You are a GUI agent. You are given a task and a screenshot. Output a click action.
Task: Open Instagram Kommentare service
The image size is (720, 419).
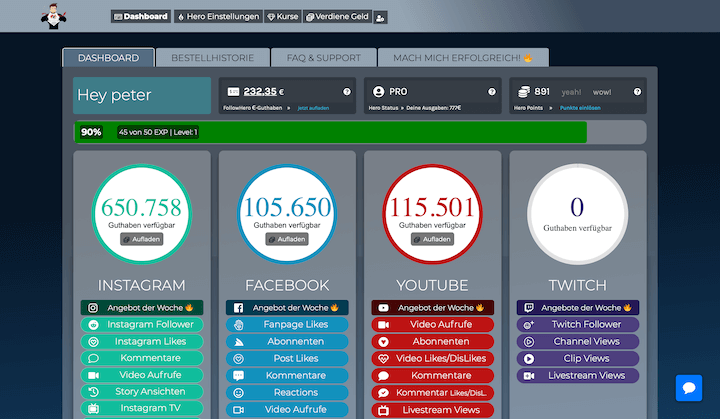click(142, 358)
